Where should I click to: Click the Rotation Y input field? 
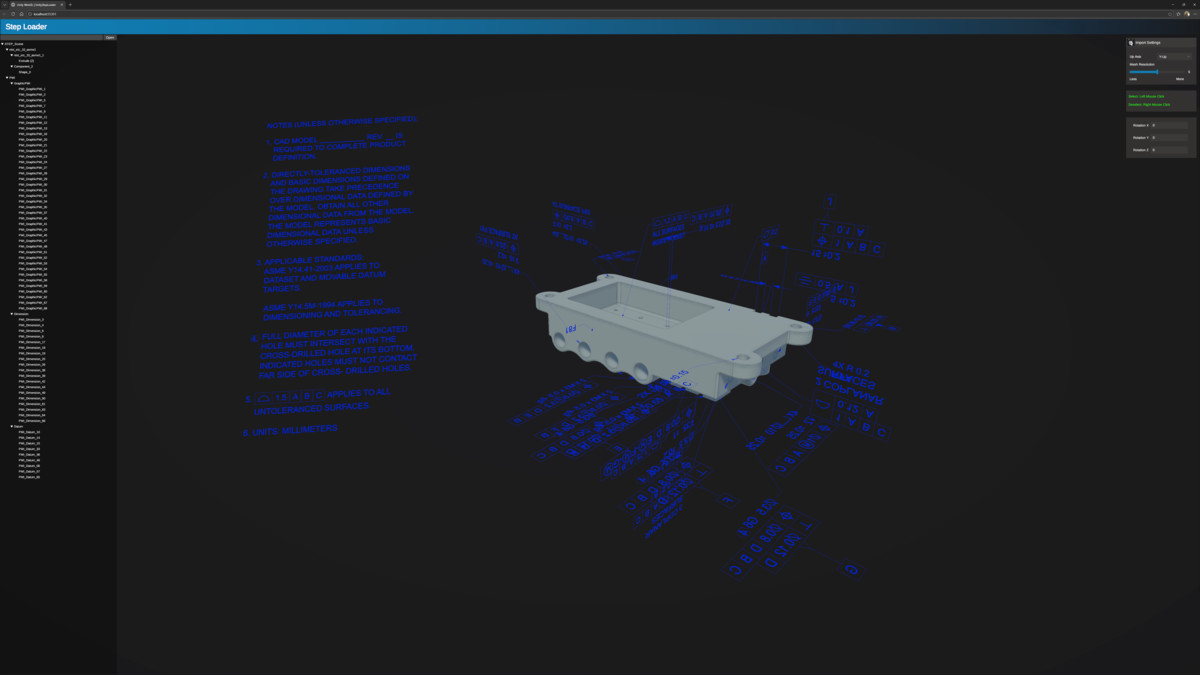[1170, 138]
